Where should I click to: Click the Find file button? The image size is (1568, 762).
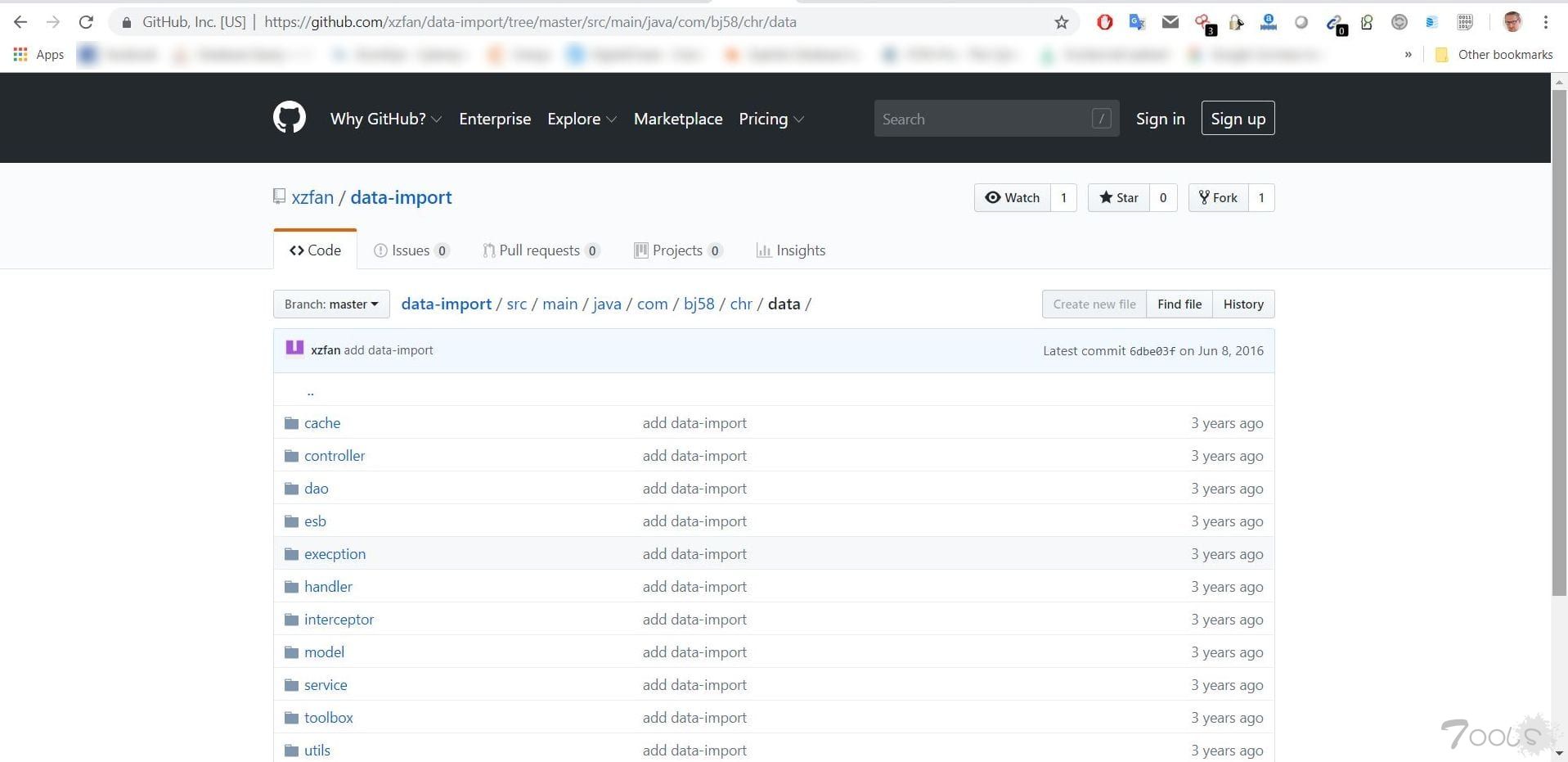pyautogui.click(x=1179, y=304)
